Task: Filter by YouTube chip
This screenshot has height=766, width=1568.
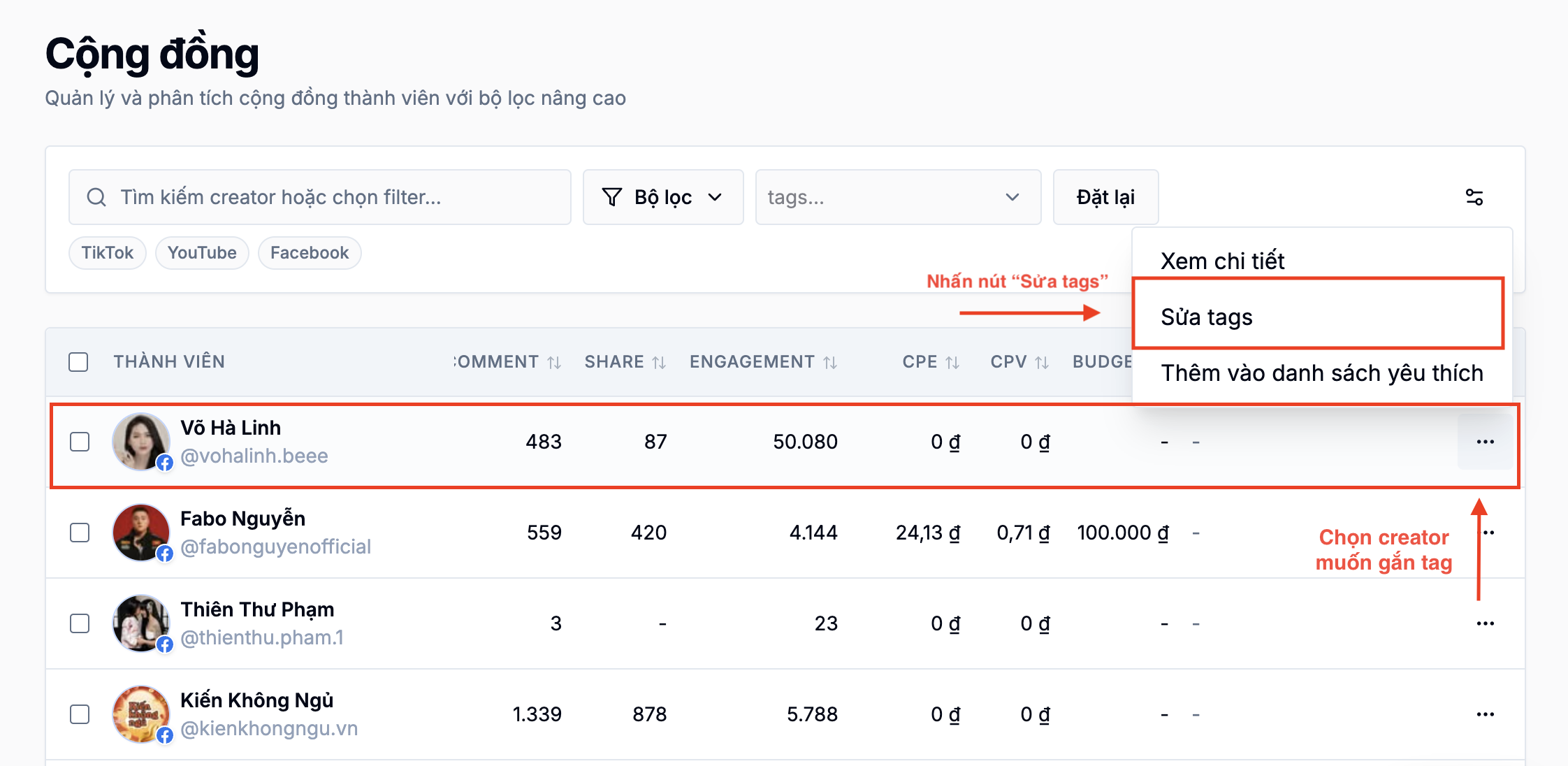Action: [x=202, y=253]
